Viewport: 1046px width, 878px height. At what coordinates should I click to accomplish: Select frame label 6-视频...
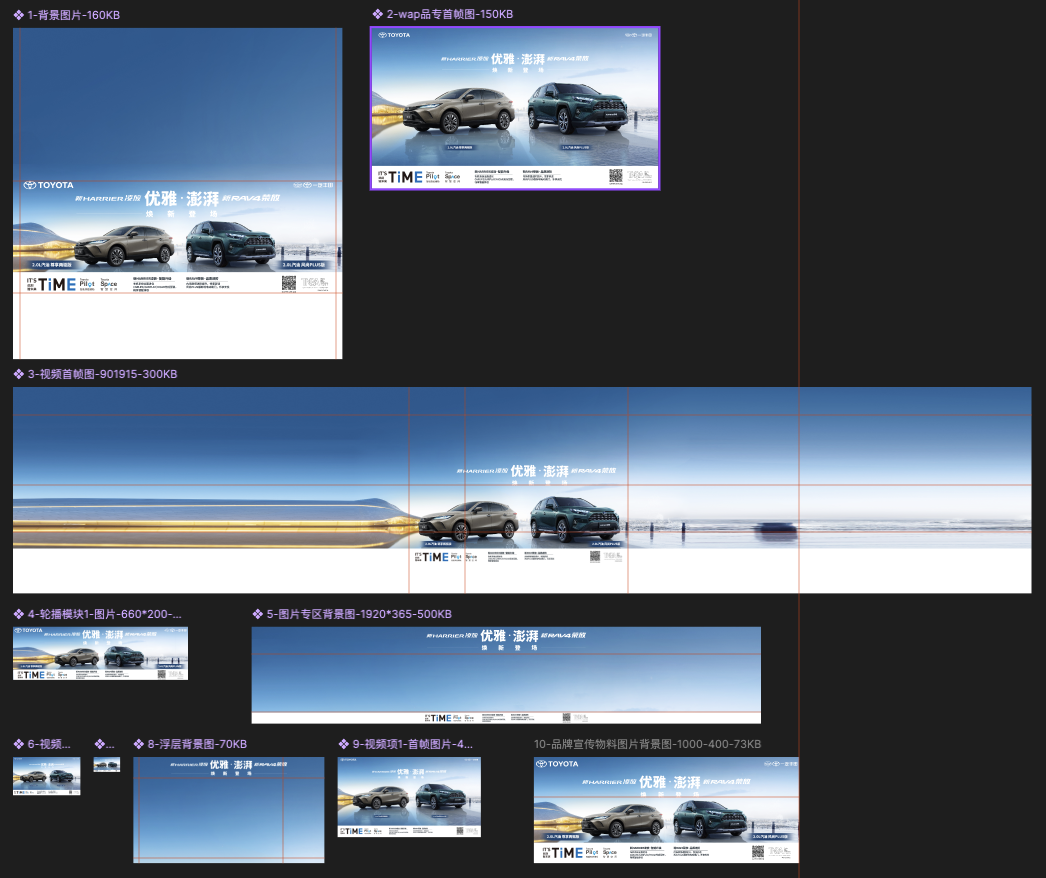coord(49,744)
